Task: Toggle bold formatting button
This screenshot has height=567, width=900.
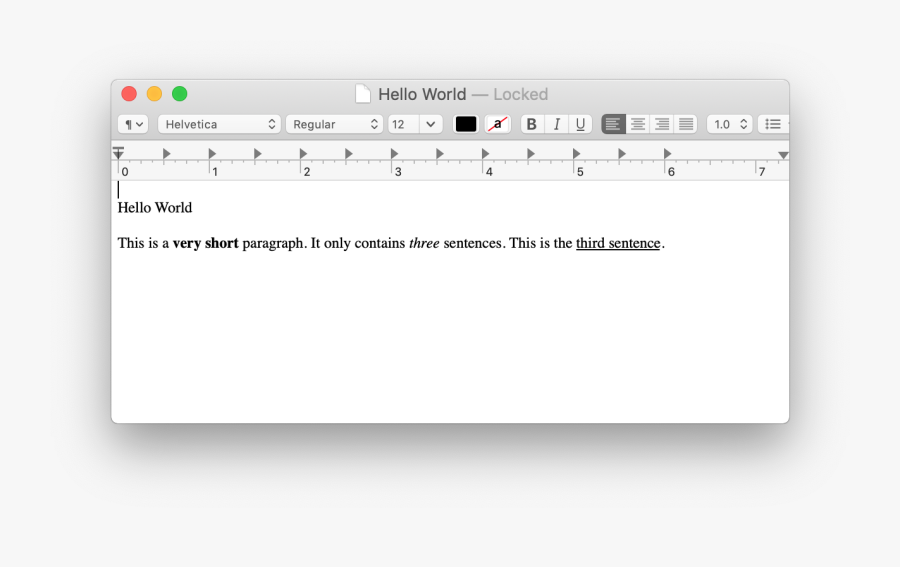Action: 532,124
